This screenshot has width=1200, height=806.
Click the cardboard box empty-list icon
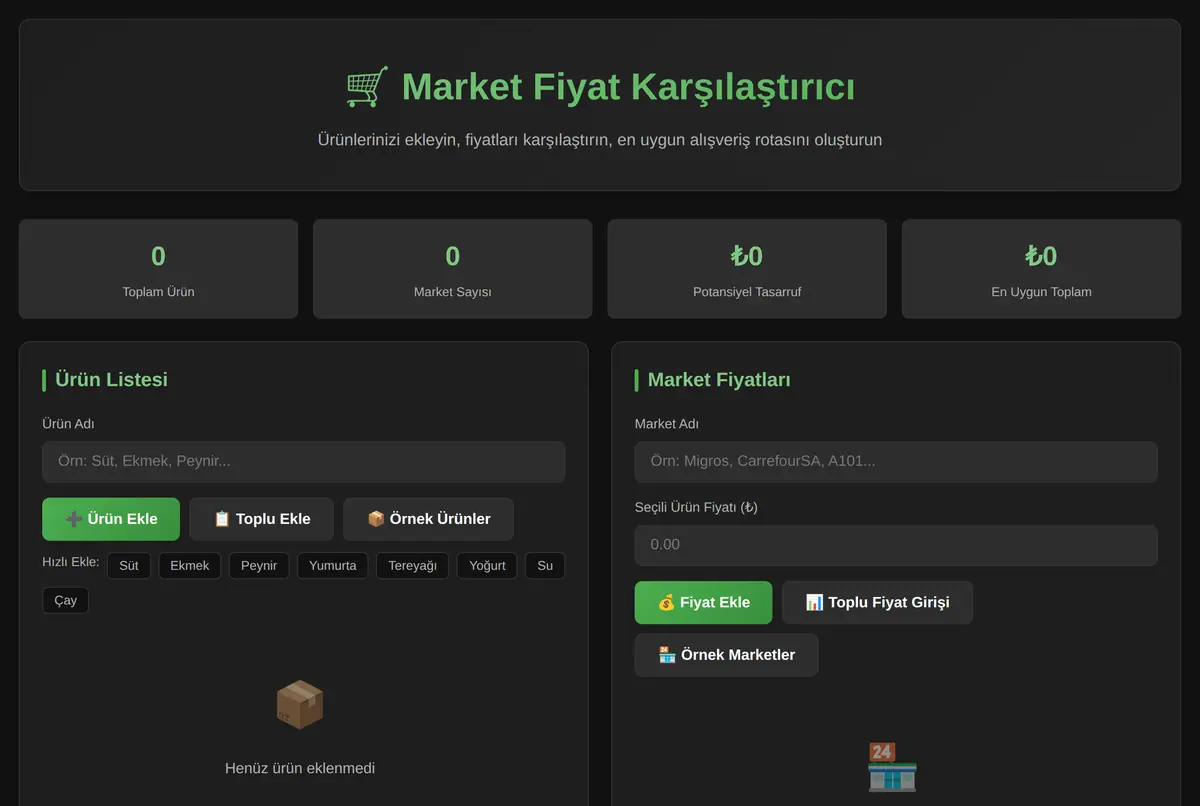tap(300, 705)
